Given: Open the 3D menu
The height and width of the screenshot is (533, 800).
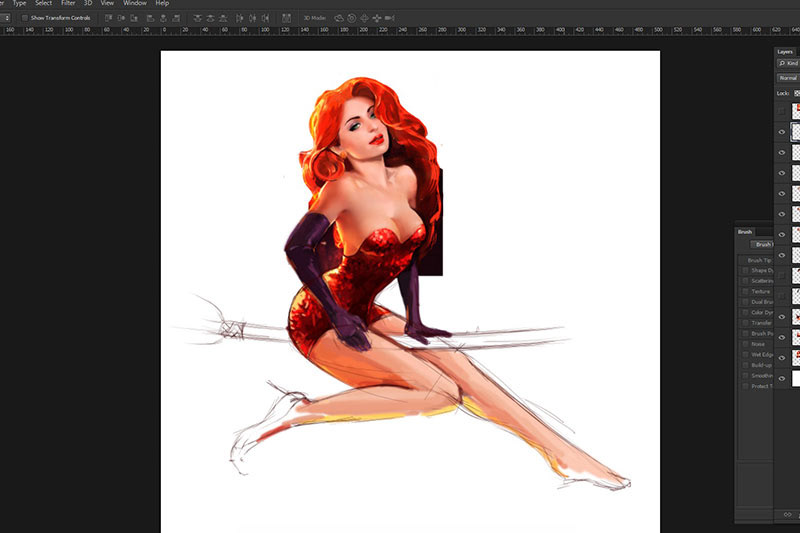Looking at the screenshot, I should [88, 3].
